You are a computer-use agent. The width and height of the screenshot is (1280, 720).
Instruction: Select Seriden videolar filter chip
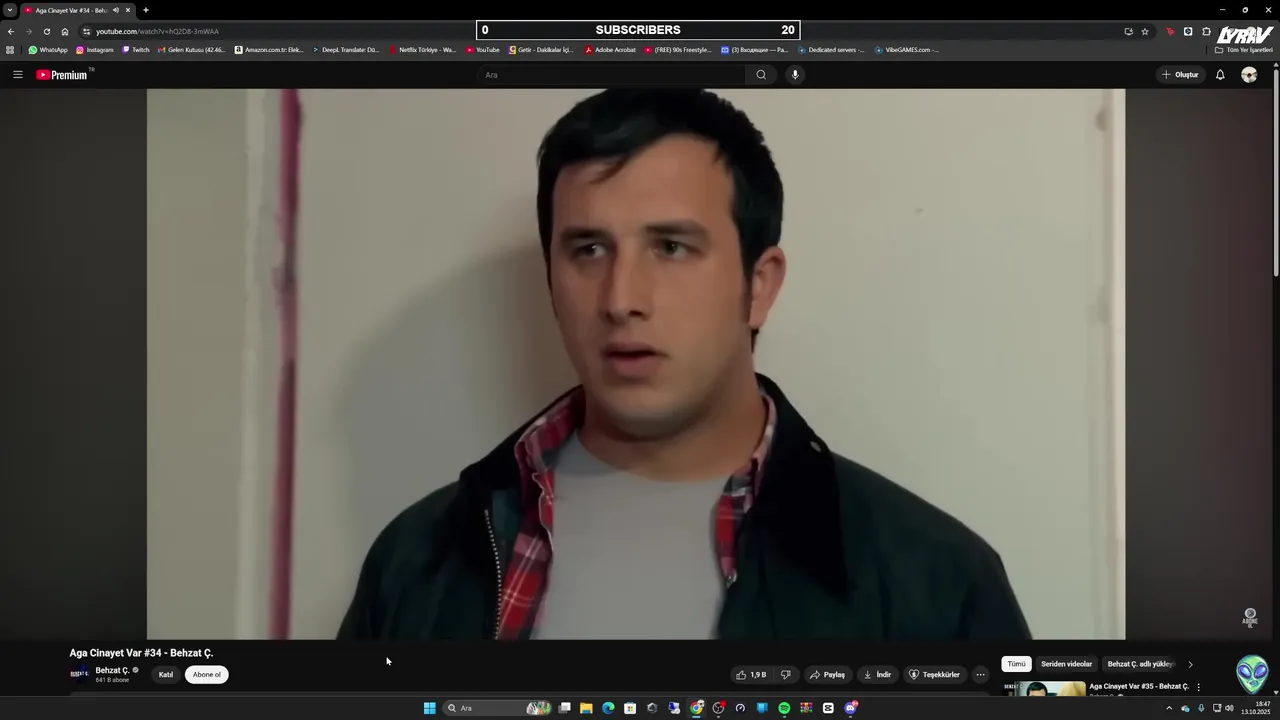[1066, 664]
